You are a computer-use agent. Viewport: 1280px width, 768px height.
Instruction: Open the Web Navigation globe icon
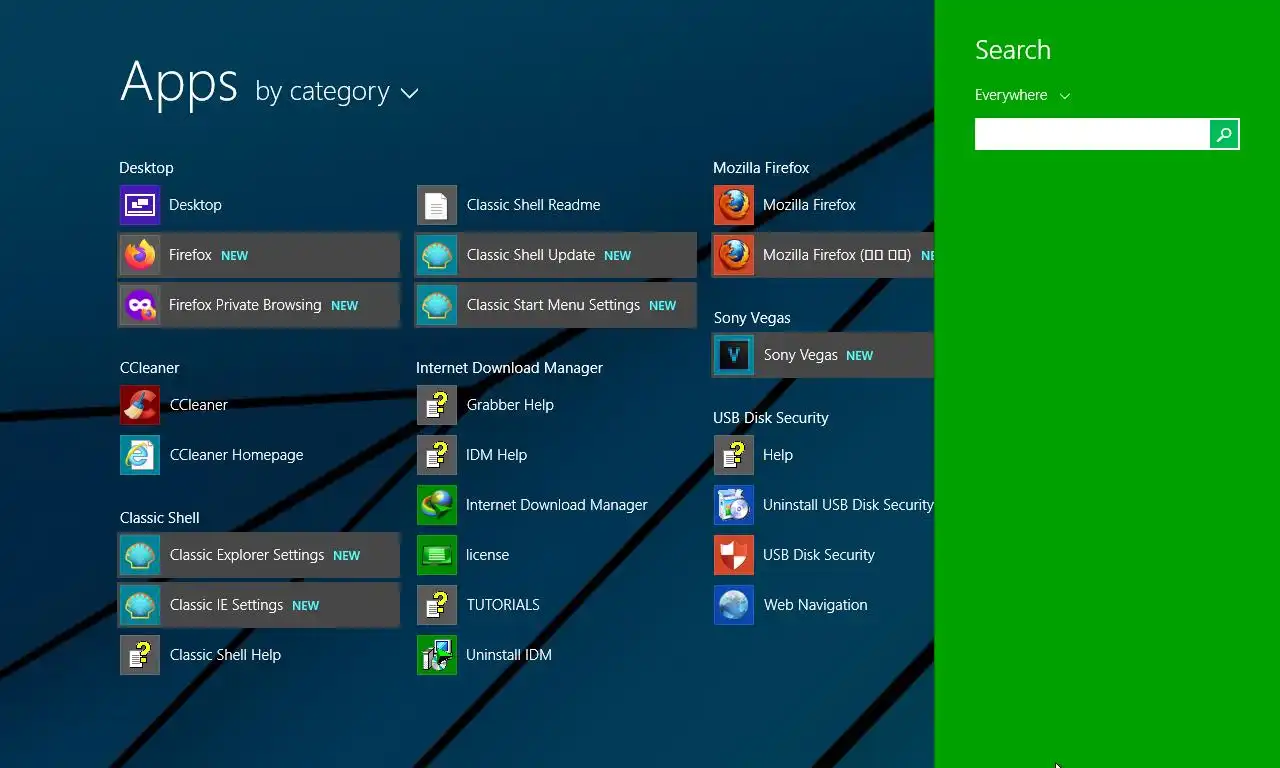pos(734,605)
